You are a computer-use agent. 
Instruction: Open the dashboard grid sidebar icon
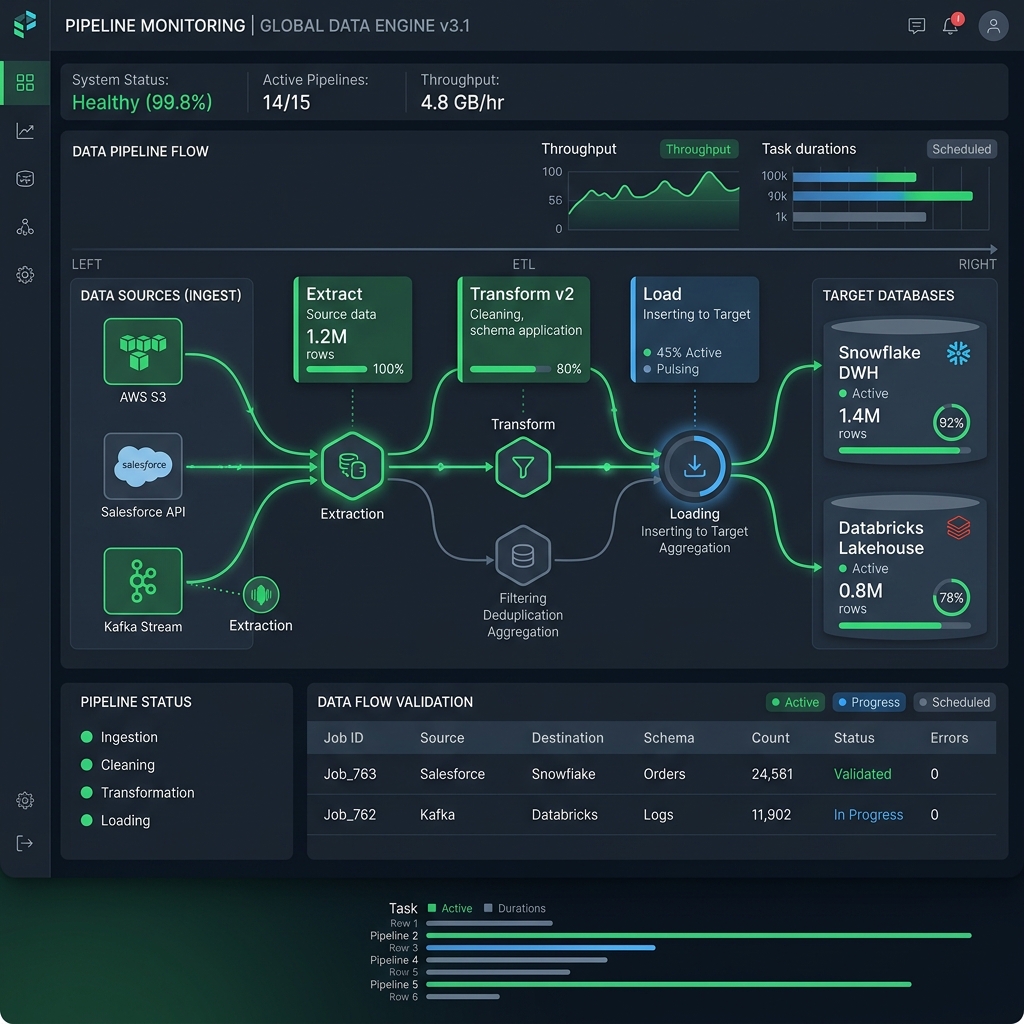coord(25,82)
